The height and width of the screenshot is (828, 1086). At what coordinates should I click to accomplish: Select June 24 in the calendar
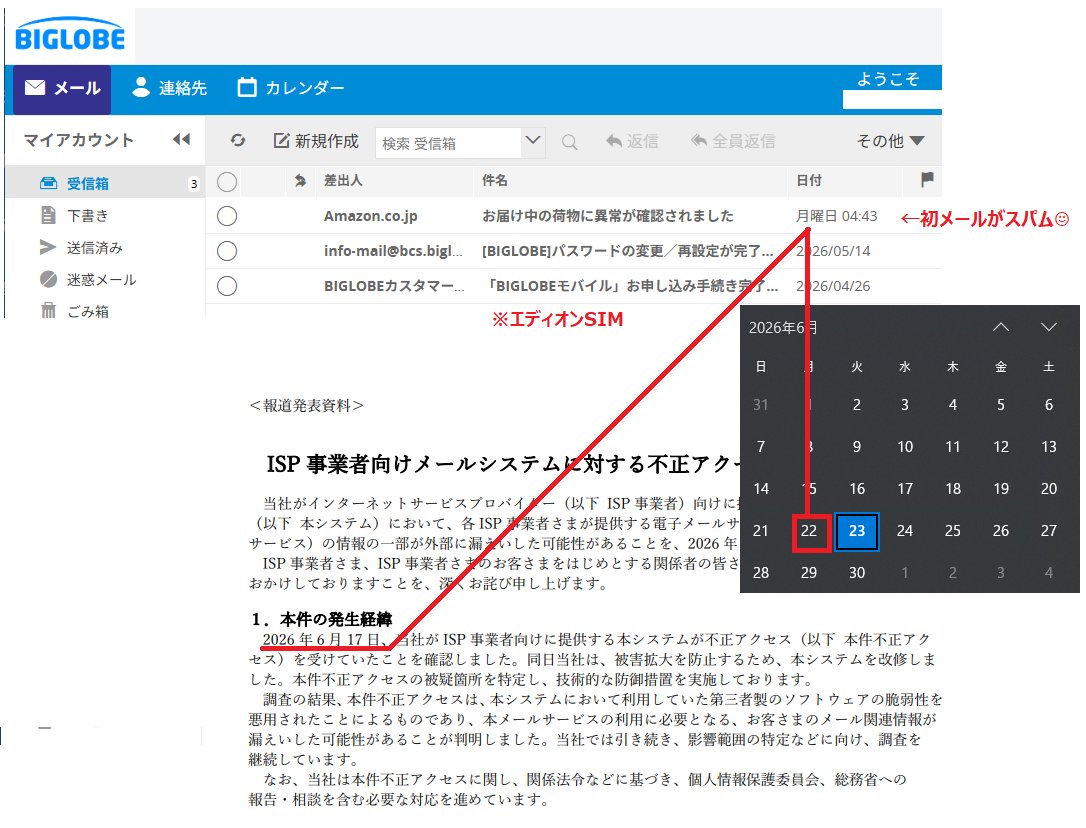point(905,531)
